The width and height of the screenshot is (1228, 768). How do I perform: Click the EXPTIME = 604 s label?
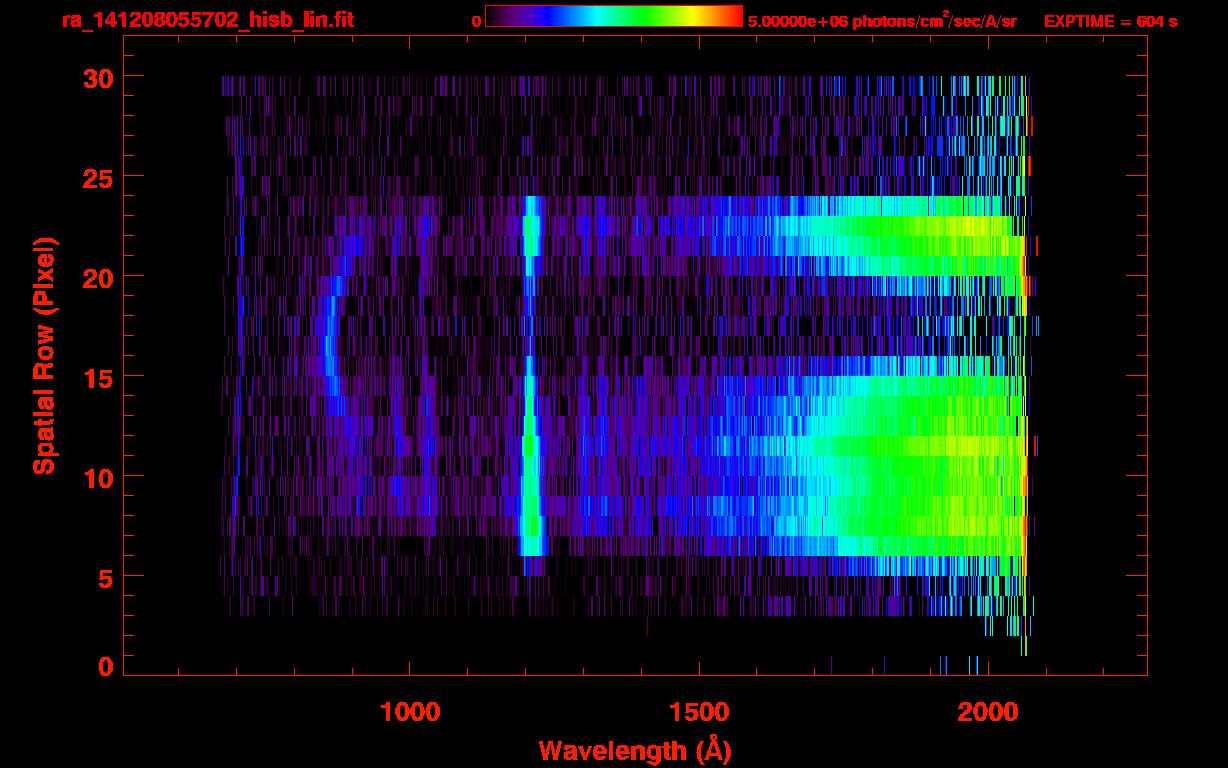(x=1110, y=21)
